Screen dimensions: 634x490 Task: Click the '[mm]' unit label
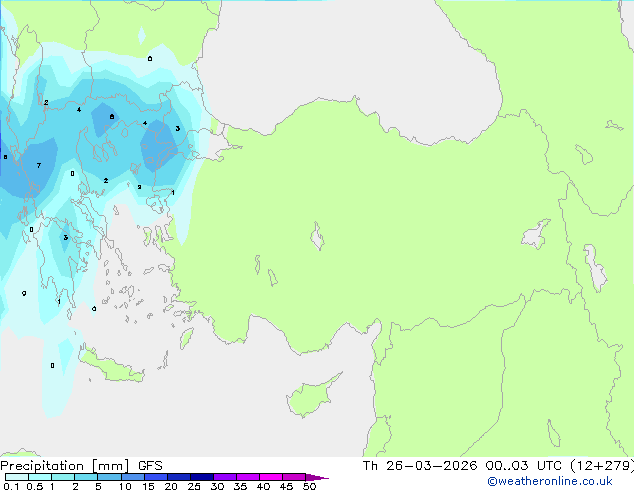pyautogui.click(x=110, y=466)
